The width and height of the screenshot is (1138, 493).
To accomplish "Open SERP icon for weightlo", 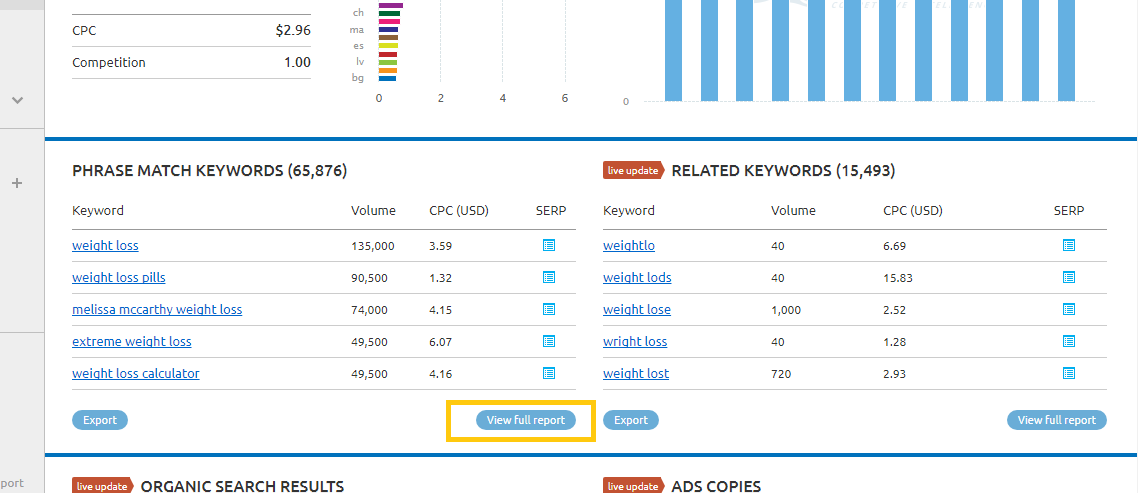I will tap(1068, 245).
